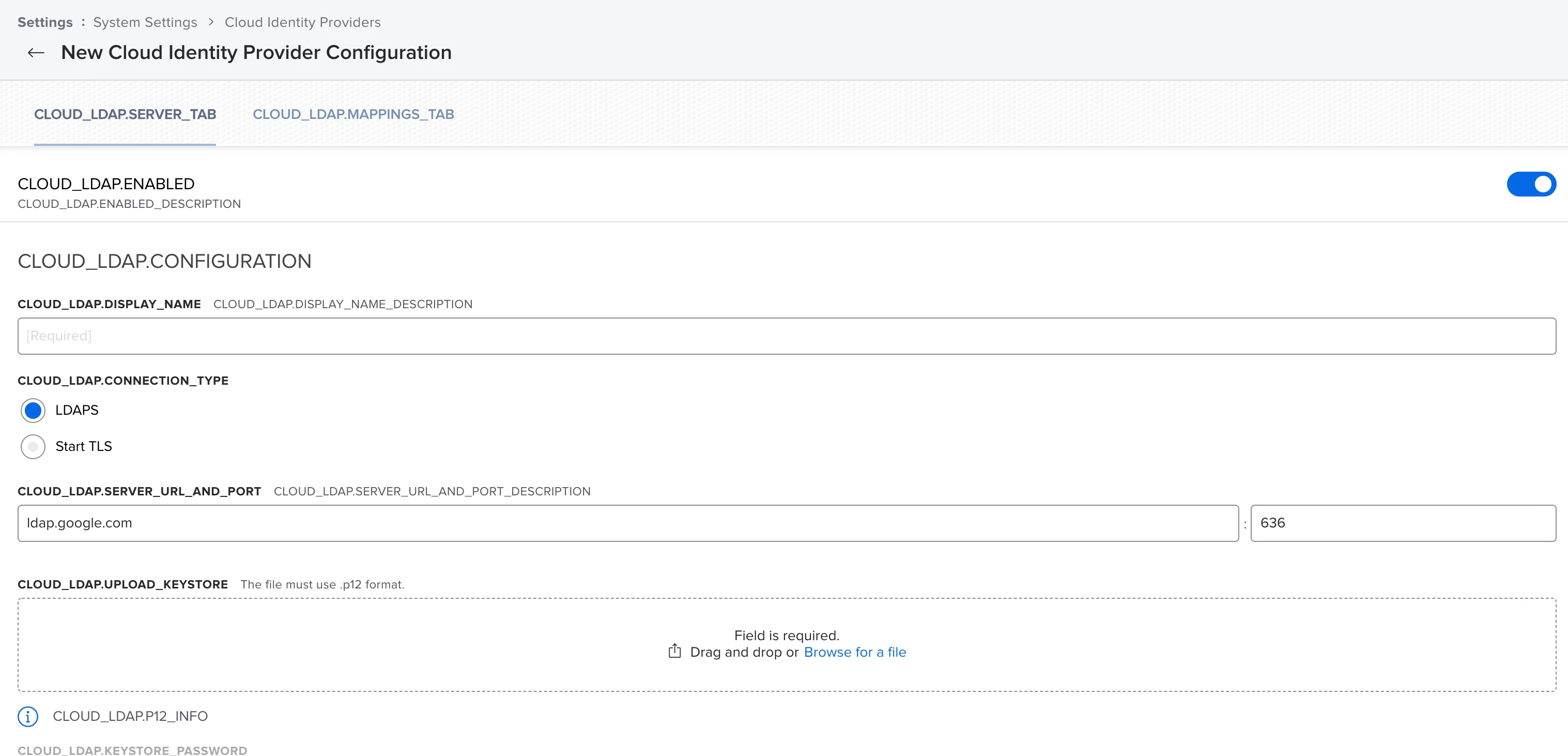Click the upload icon in keystore dropzone
The height and width of the screenshot is (756, 1568).
[674, 651]
